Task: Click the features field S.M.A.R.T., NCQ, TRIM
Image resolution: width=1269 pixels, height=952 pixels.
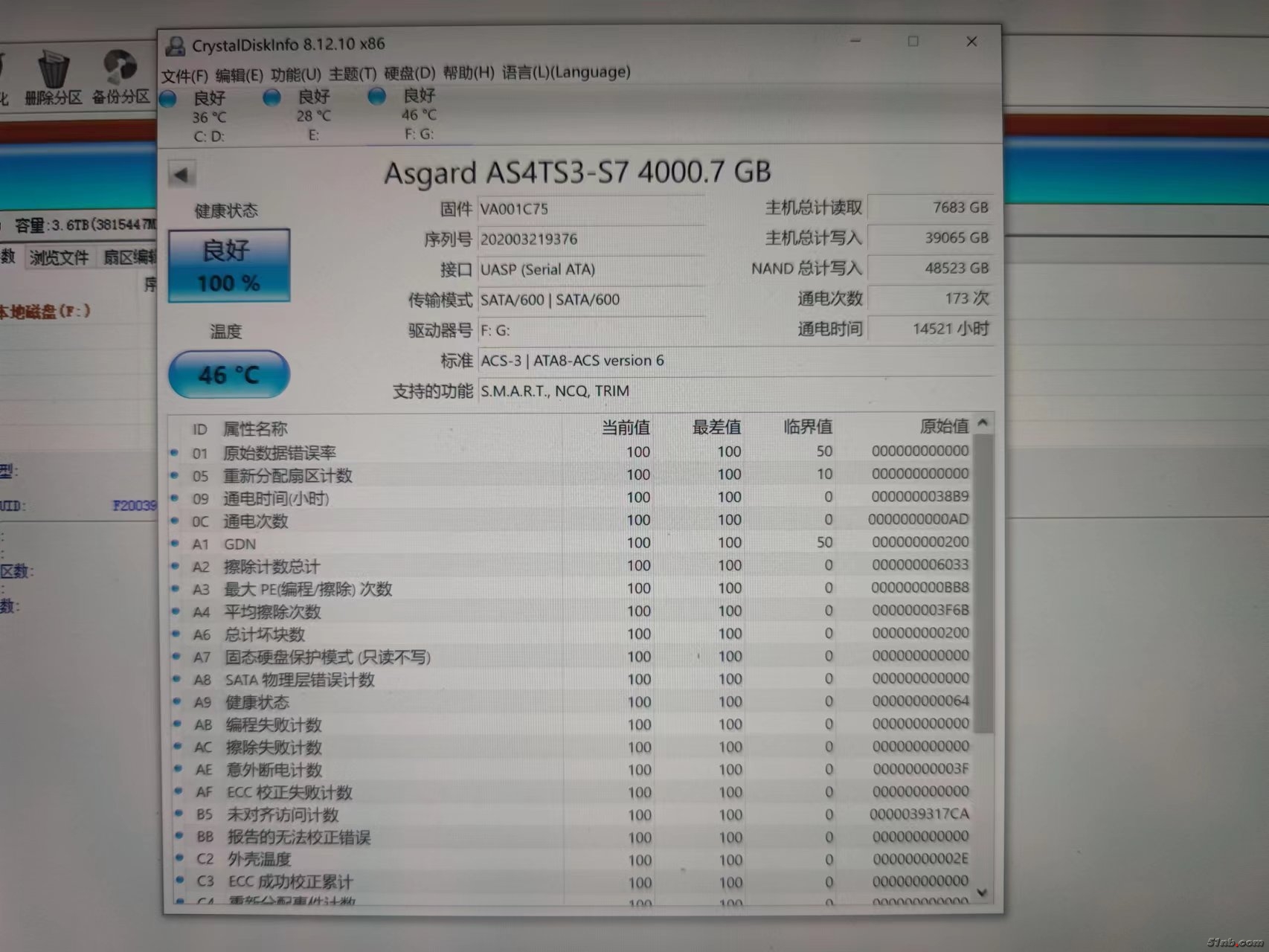Action: tap(736, 391)
